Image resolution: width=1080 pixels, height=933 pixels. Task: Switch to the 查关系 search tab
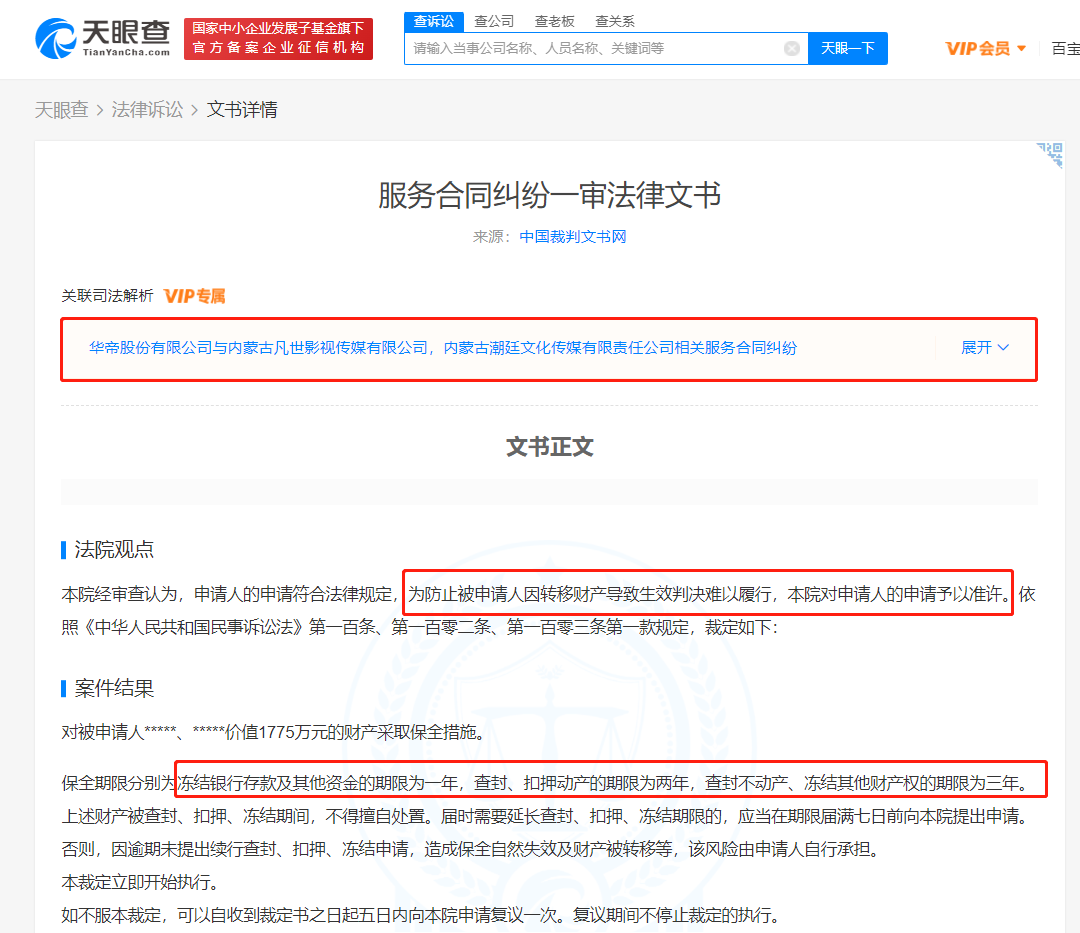(614, 21)
